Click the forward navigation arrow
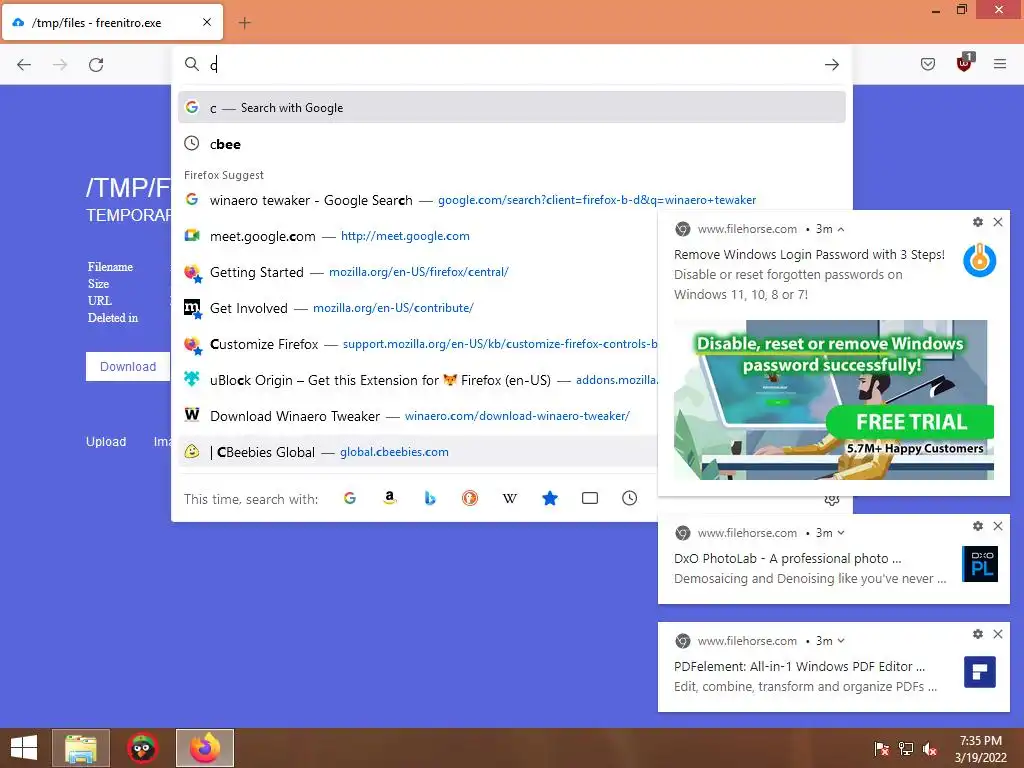Screen dimensions: 1024x768 click(x=60, y=65)
